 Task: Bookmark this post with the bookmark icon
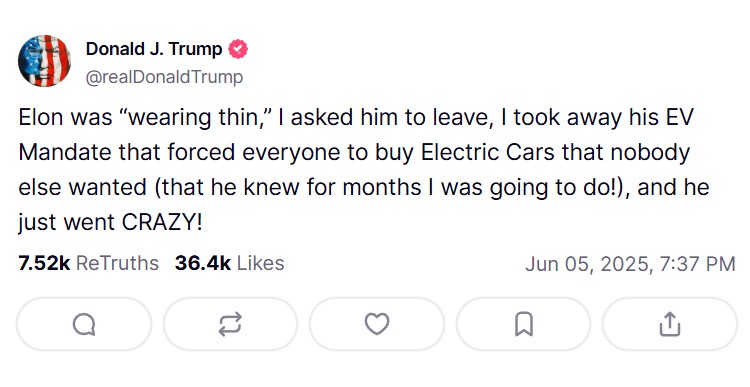523,324
